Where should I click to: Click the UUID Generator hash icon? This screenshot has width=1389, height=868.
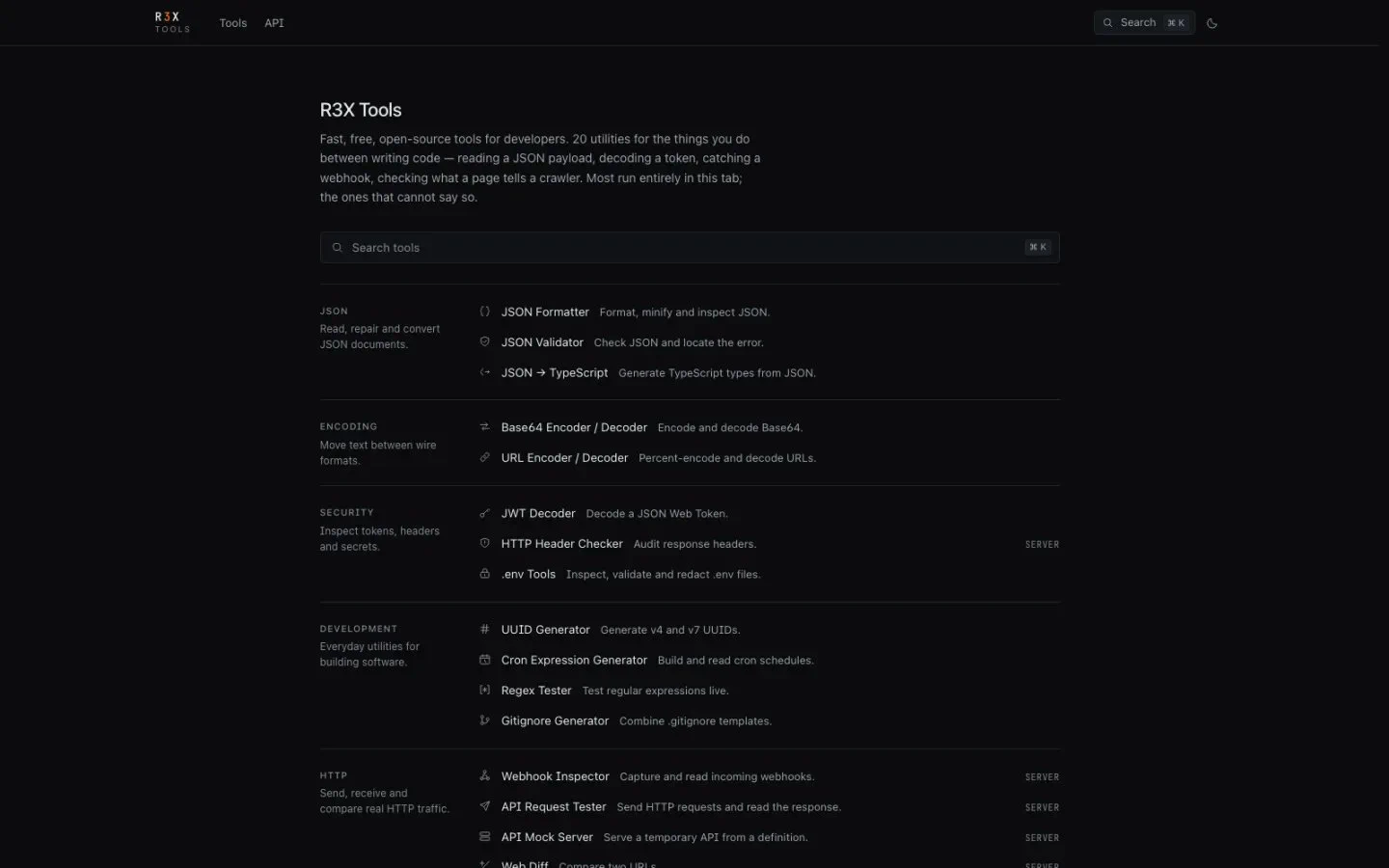coord(484,629)
